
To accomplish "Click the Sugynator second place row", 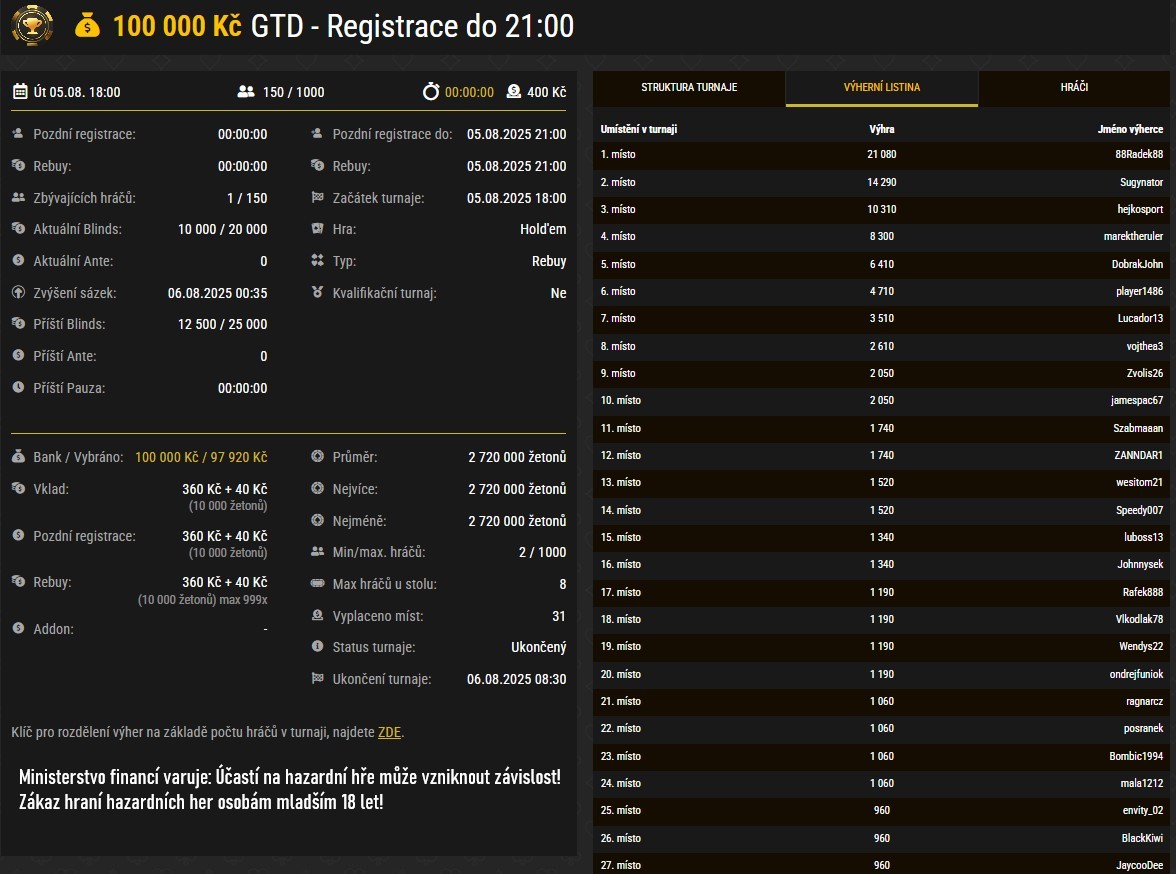I will (881, 183).
